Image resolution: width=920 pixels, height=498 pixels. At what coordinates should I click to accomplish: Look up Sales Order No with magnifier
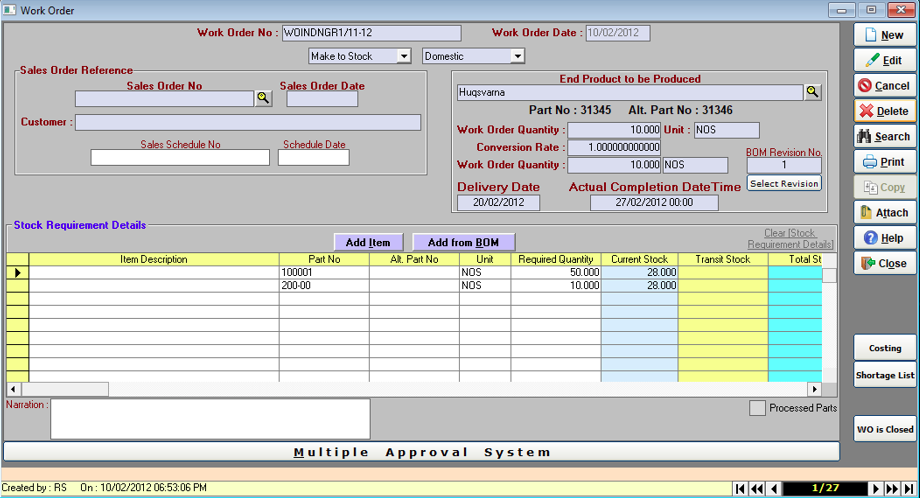[263, 98]
